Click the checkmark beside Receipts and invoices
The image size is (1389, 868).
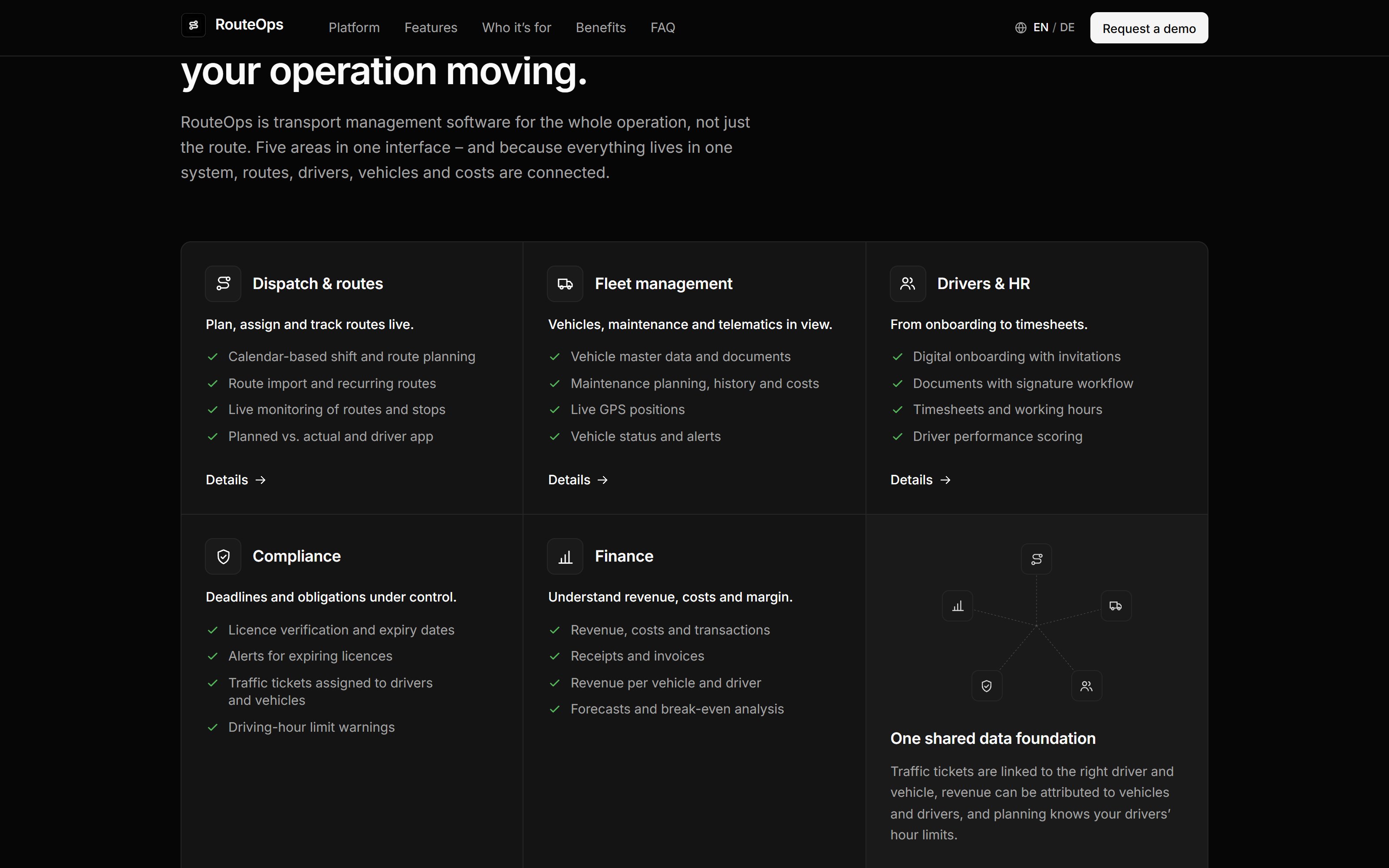click(554, 656)
